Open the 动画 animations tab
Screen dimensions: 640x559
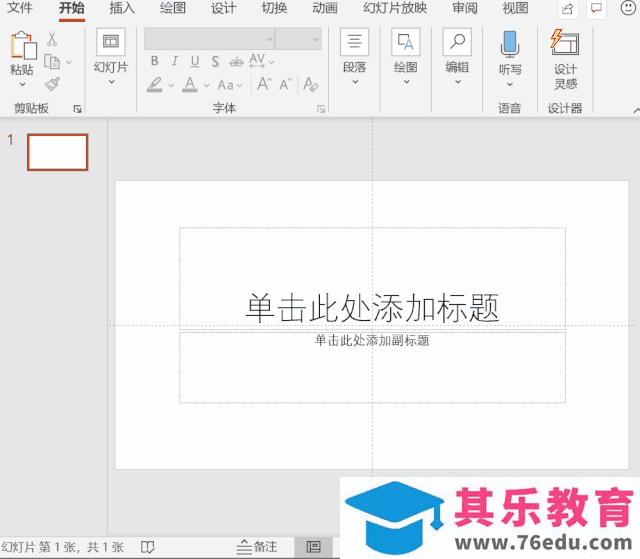click(x=325, y=8)
